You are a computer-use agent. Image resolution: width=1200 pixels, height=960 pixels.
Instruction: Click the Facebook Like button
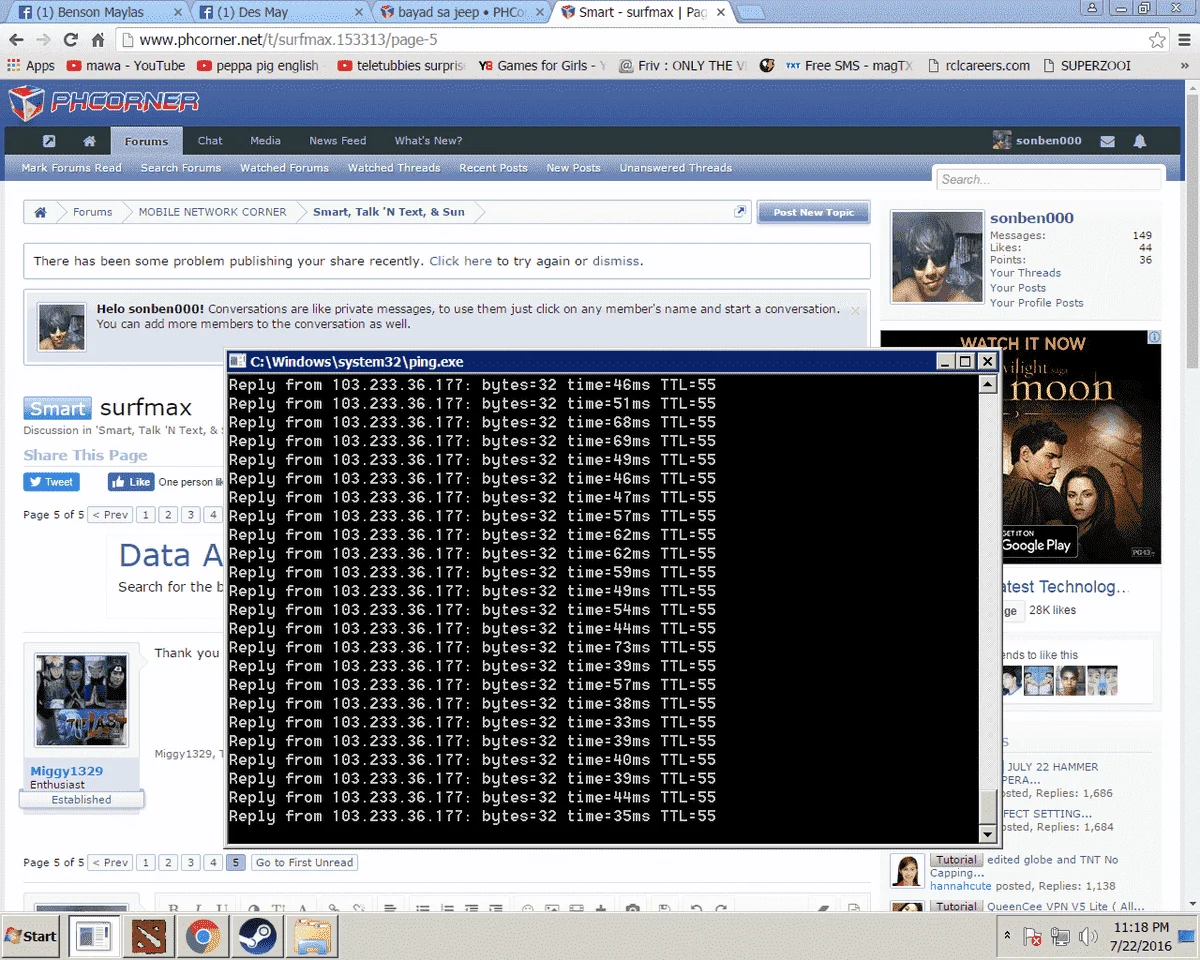(x=131, y=482)
